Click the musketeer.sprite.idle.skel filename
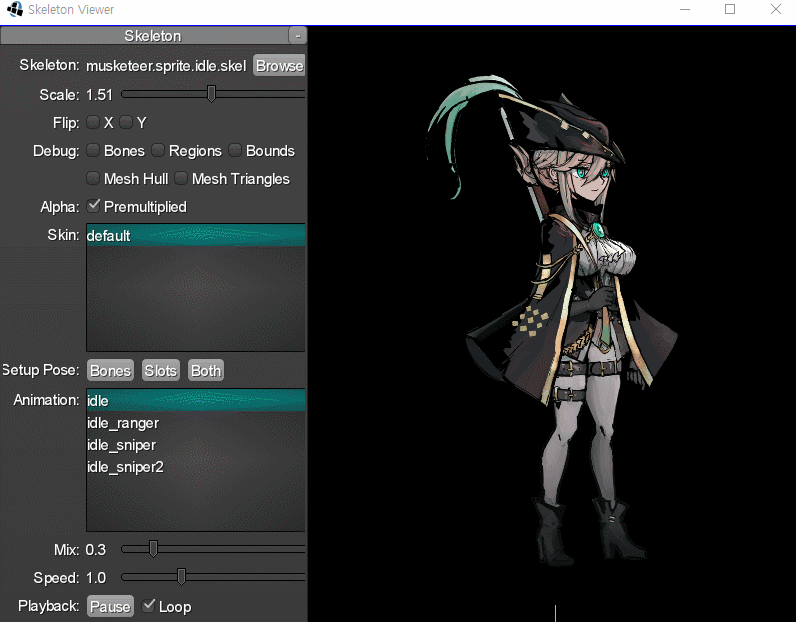 pos(166,66)
